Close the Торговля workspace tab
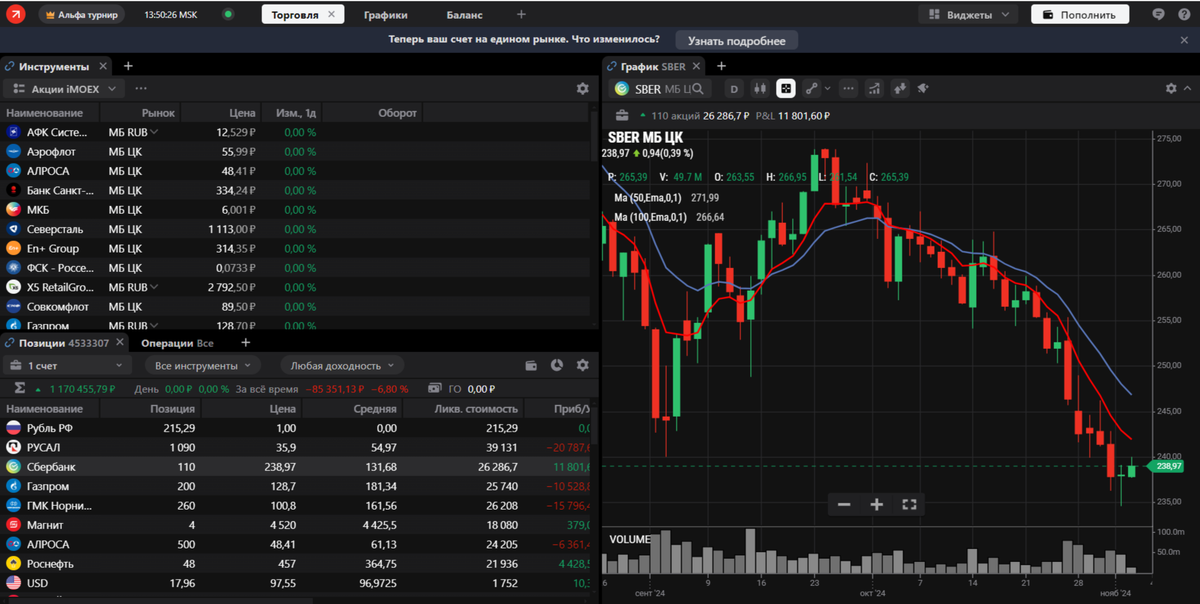1200x604 pixels. 333,15
